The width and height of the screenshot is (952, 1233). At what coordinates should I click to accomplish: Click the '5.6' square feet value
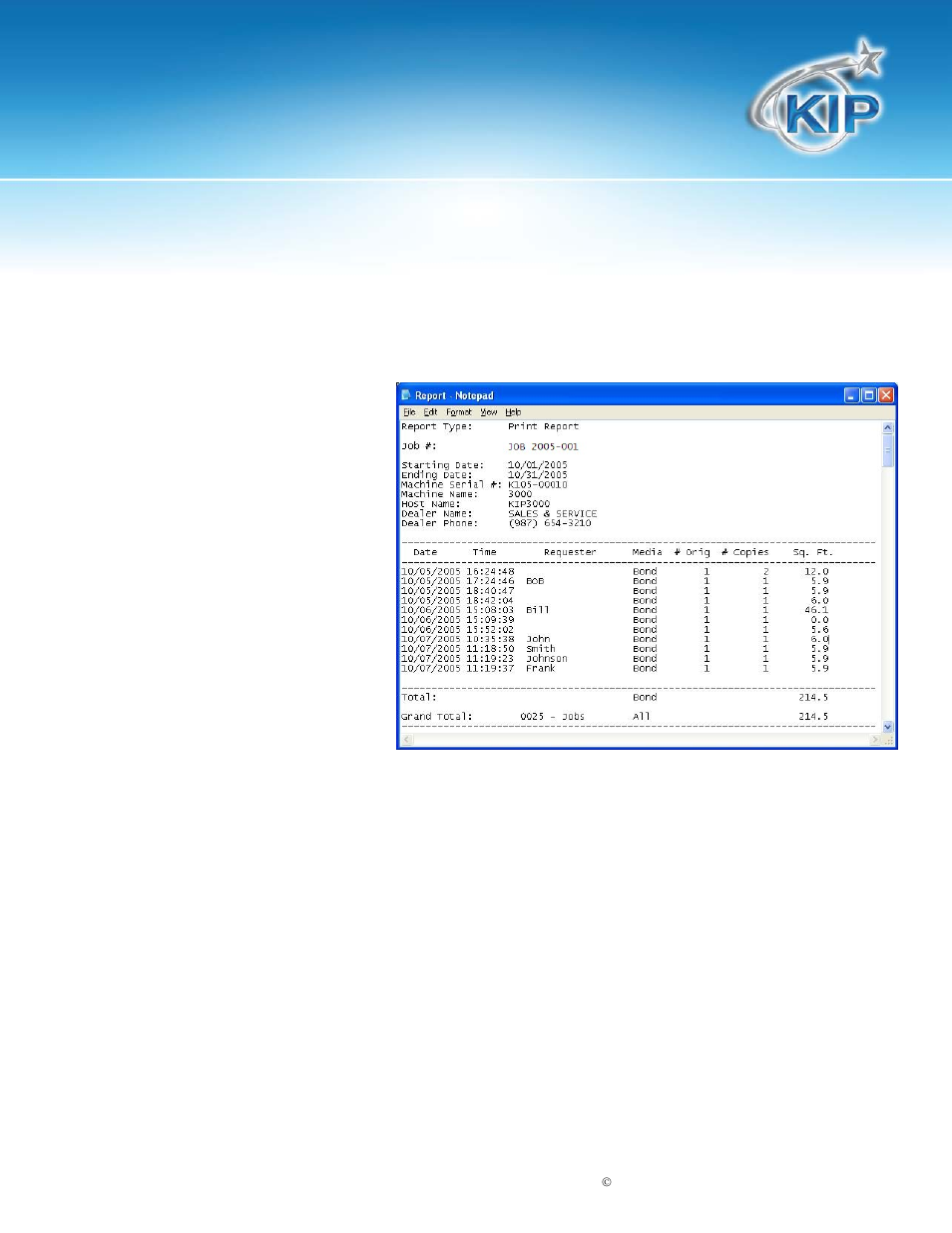(x=819, y=630)
